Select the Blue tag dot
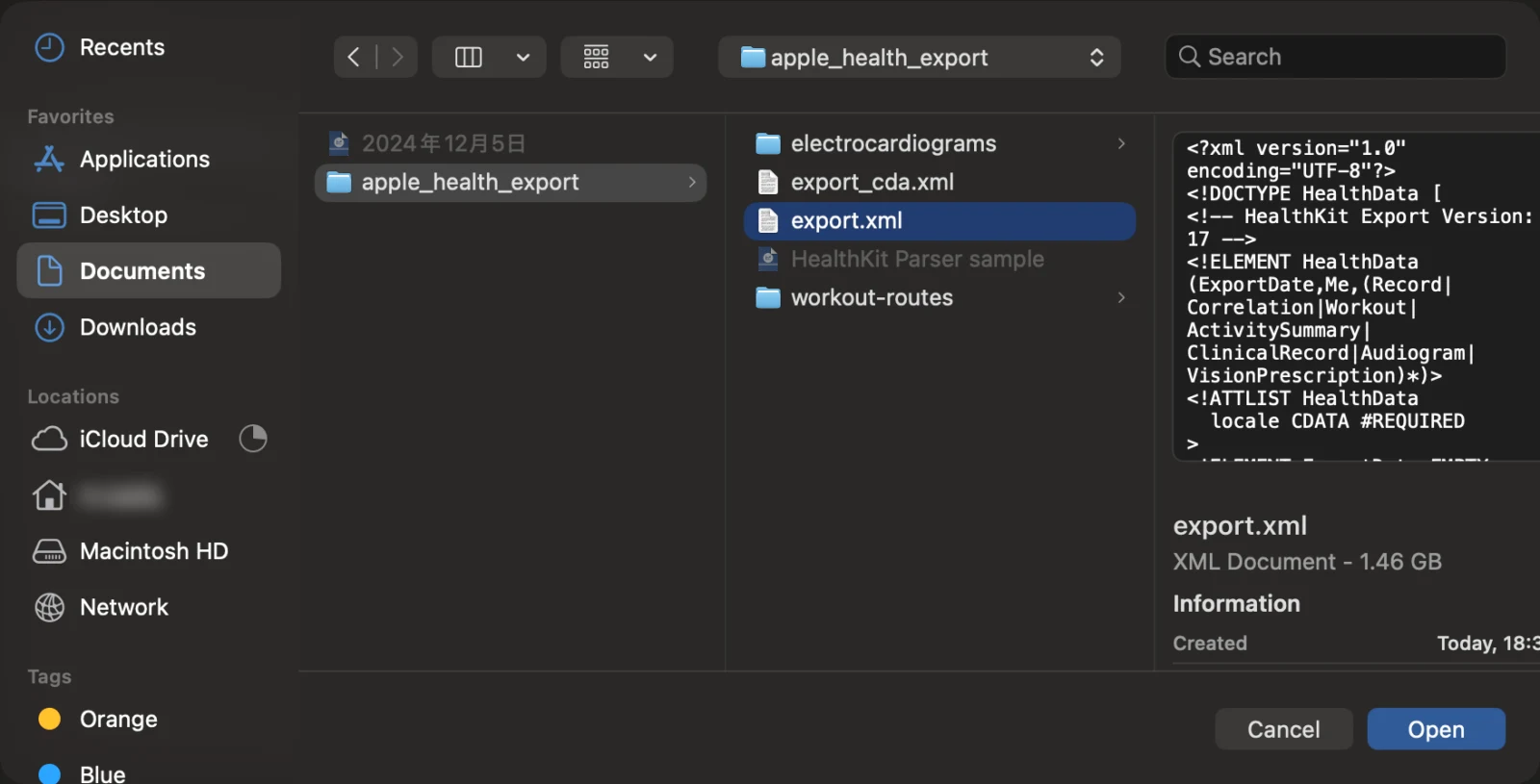1540x784 pixels. click(49, 773)
